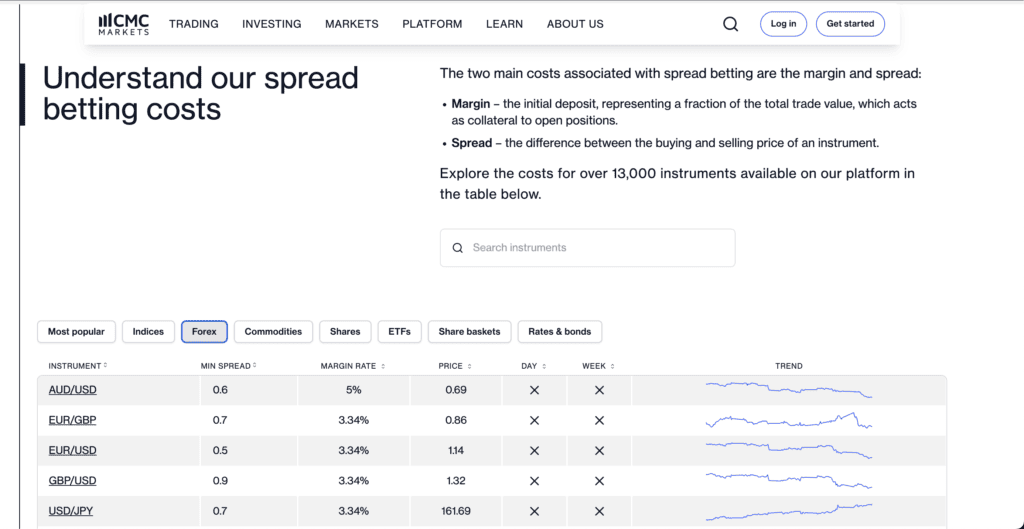
Task: Click the 161.69 price value
Action: tap(456, 511)
